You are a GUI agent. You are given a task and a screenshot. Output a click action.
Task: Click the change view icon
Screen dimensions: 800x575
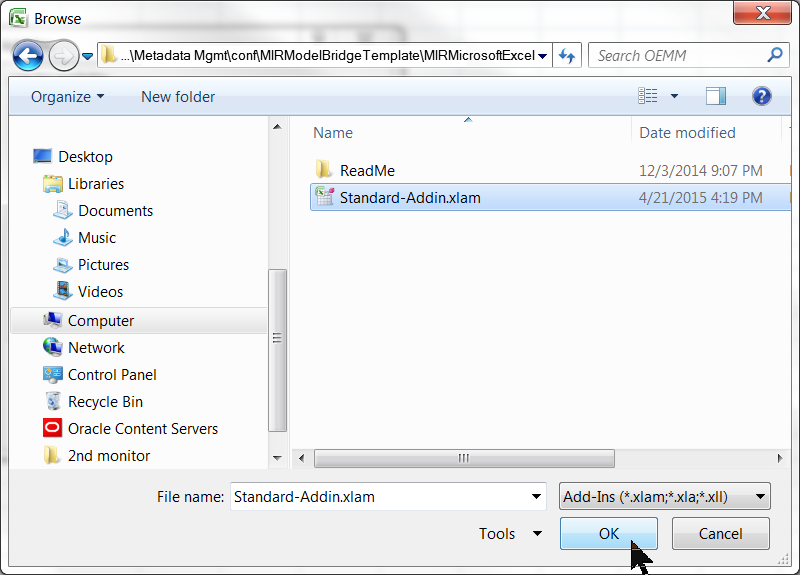point(648,96)
